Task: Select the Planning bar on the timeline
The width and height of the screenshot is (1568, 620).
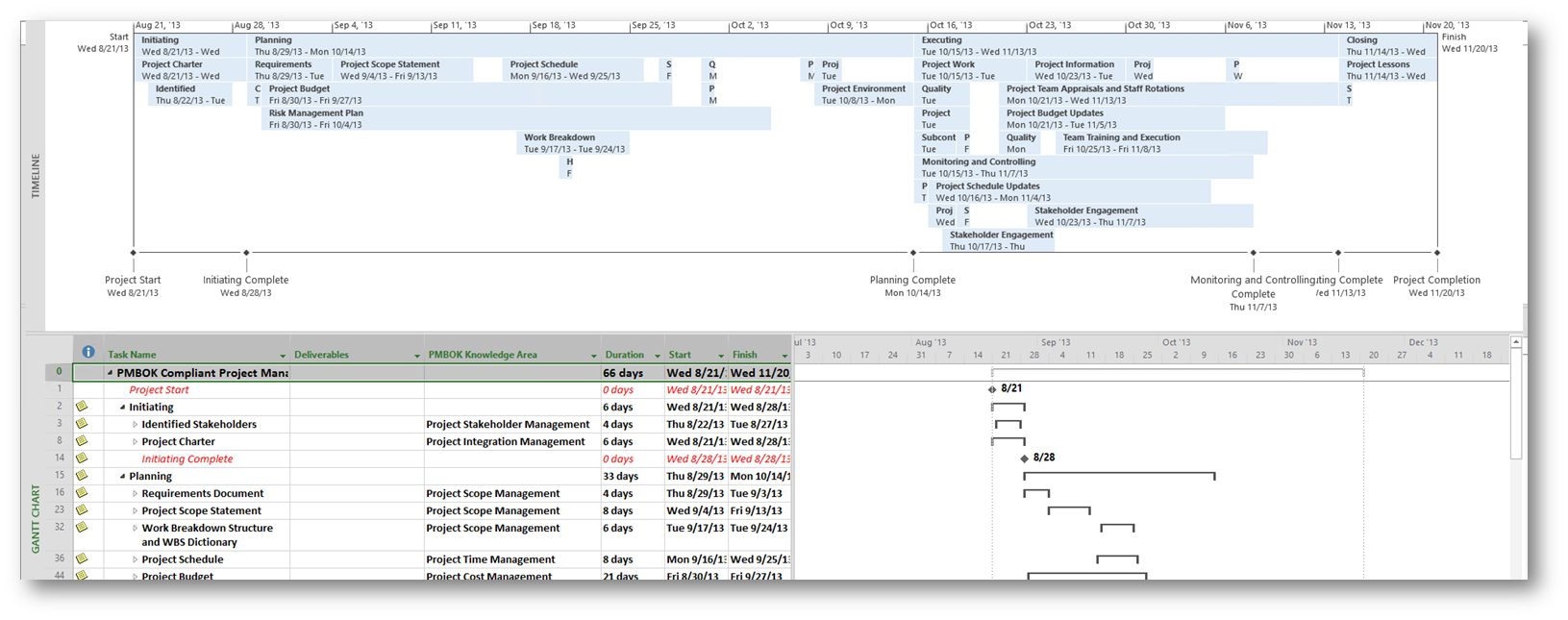Action: coord(580,46)
